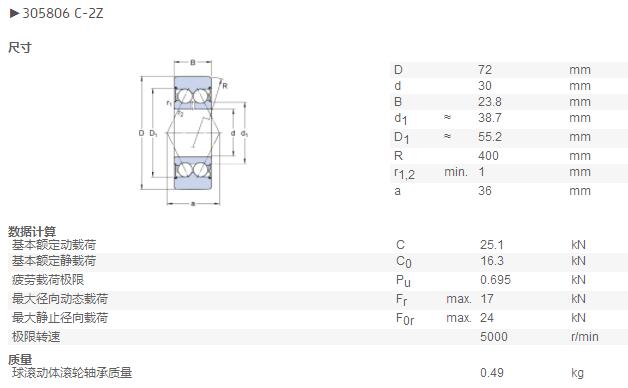The height and width of the screenshot is (388, 628).
Task: Click the bore diameter d value 30
Action: (485, 86)
